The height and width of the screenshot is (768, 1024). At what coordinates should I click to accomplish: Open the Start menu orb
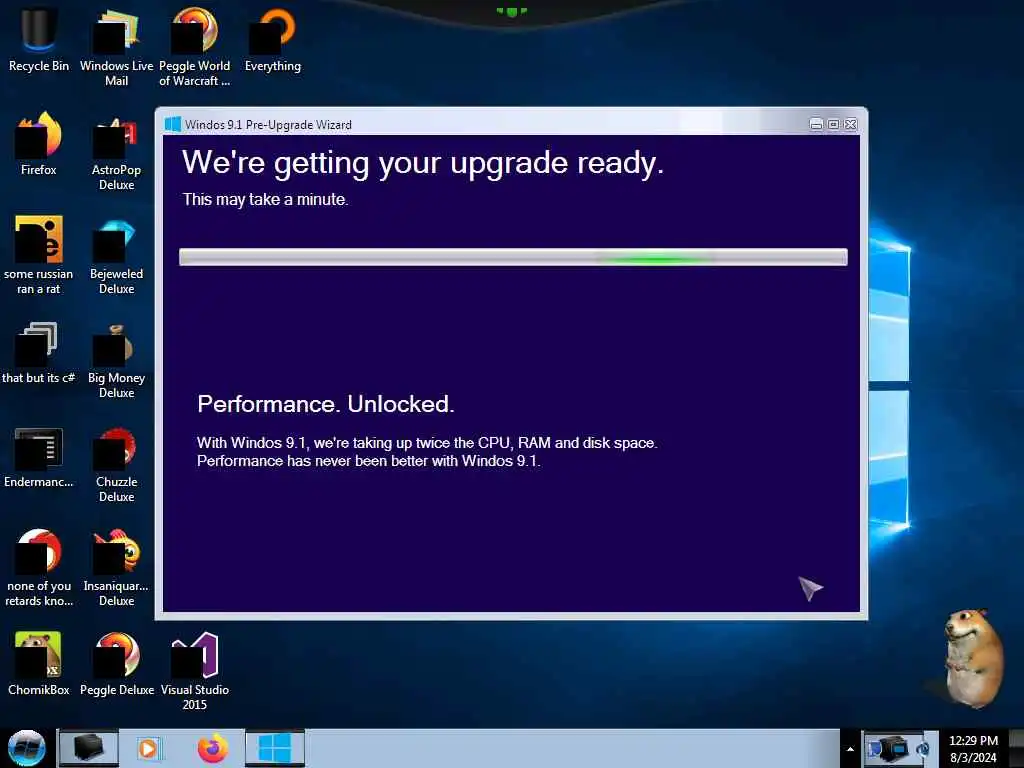27,748
